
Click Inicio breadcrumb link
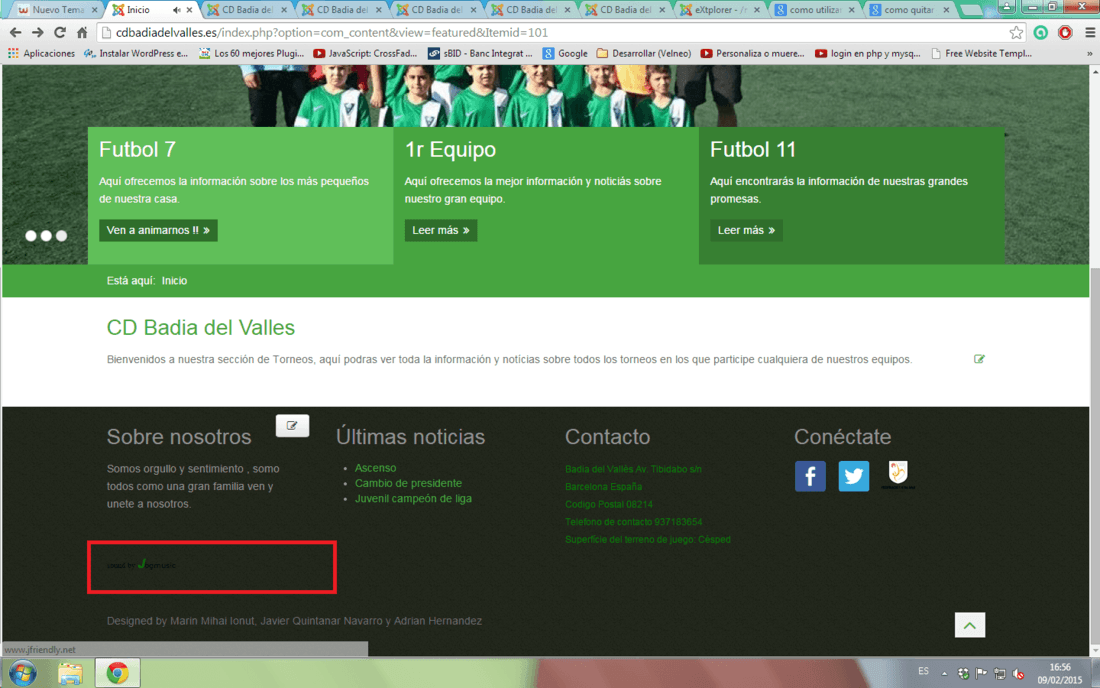click(x=174, y=281)
